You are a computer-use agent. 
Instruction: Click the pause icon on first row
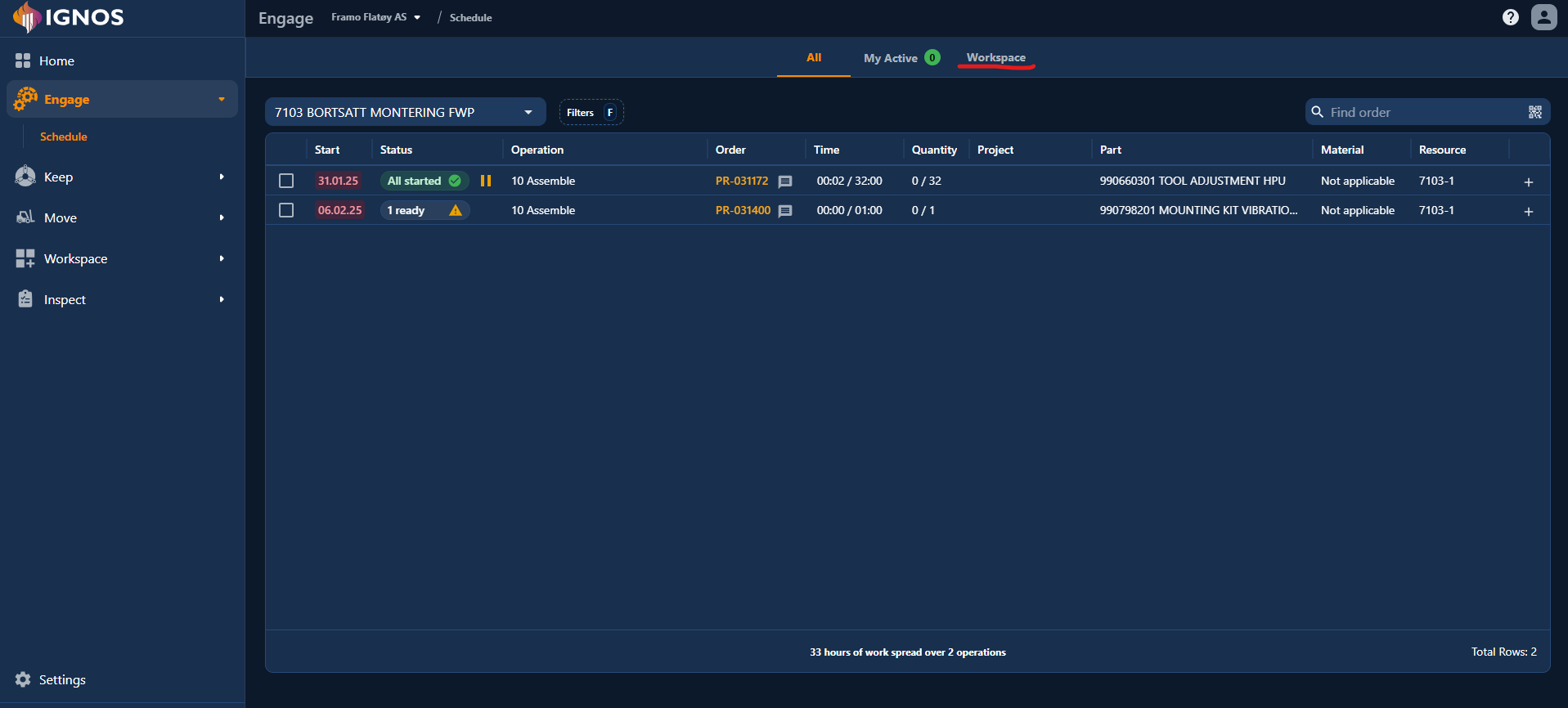[x=486, y=181]
